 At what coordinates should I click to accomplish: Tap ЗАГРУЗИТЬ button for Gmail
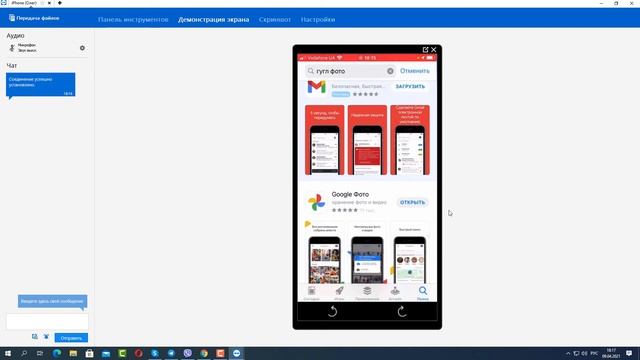click(410, 87)
